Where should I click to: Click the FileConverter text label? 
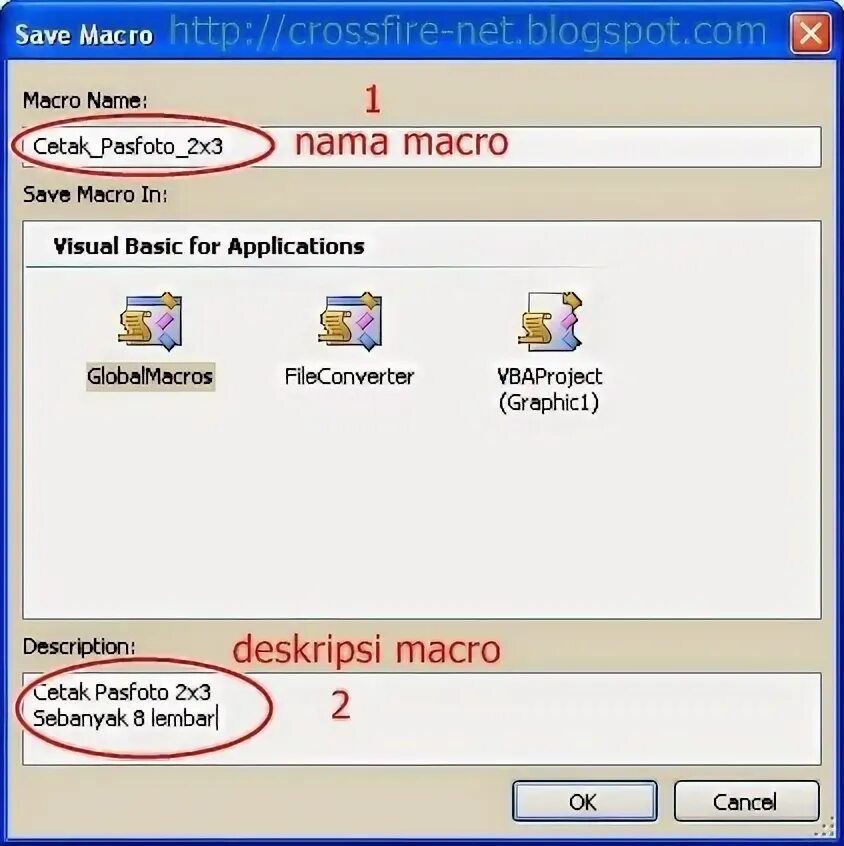tap(349, 377)
